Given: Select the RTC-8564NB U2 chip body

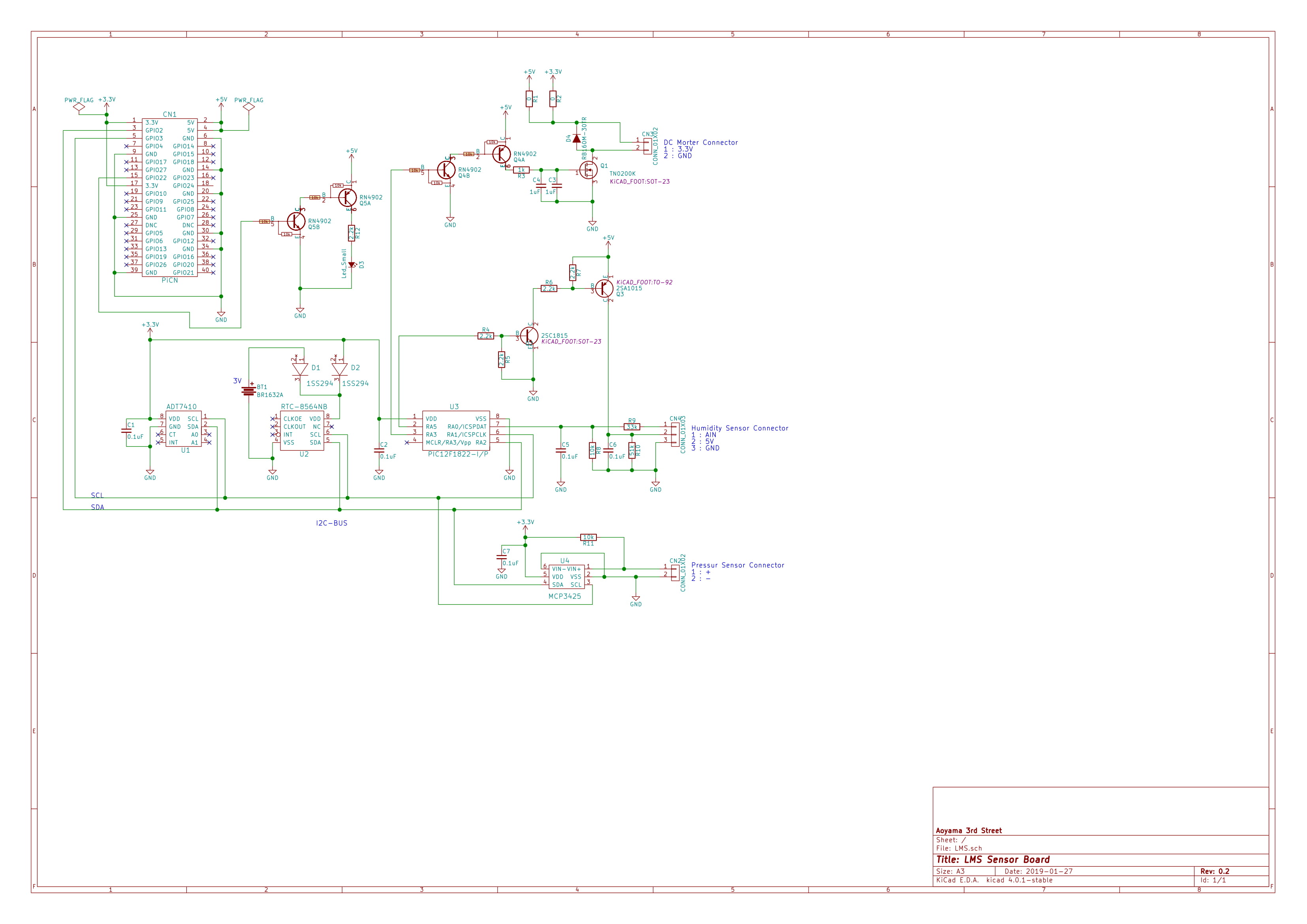Looking at the screenshot, I should 302,431.
